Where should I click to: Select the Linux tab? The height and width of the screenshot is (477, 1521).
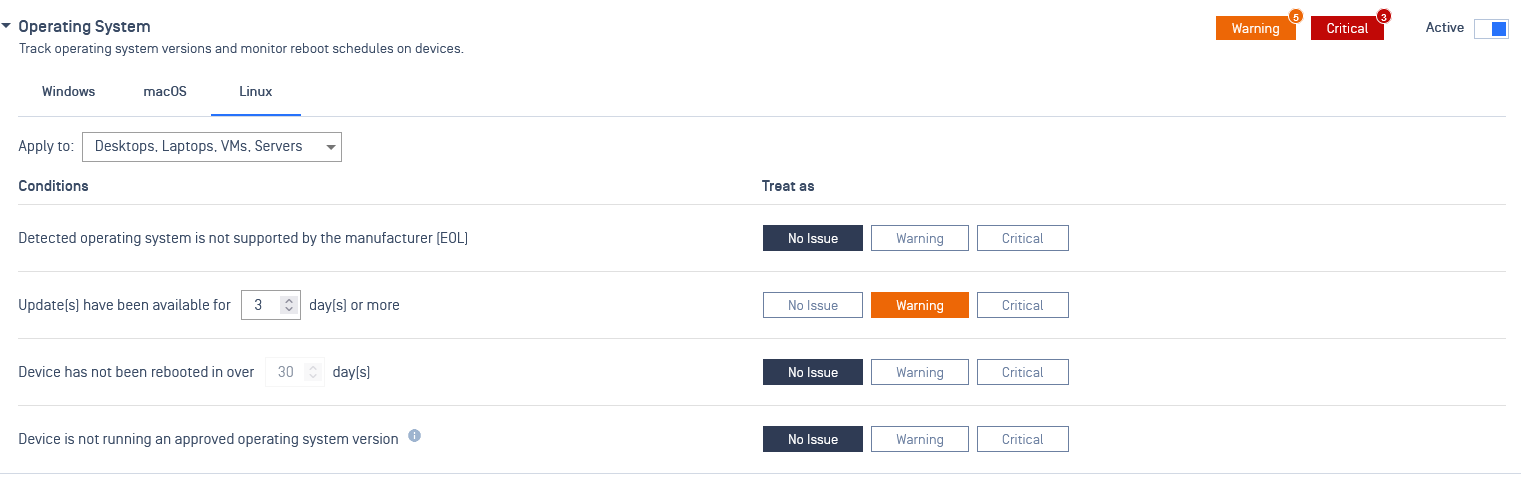coord(256,91)
